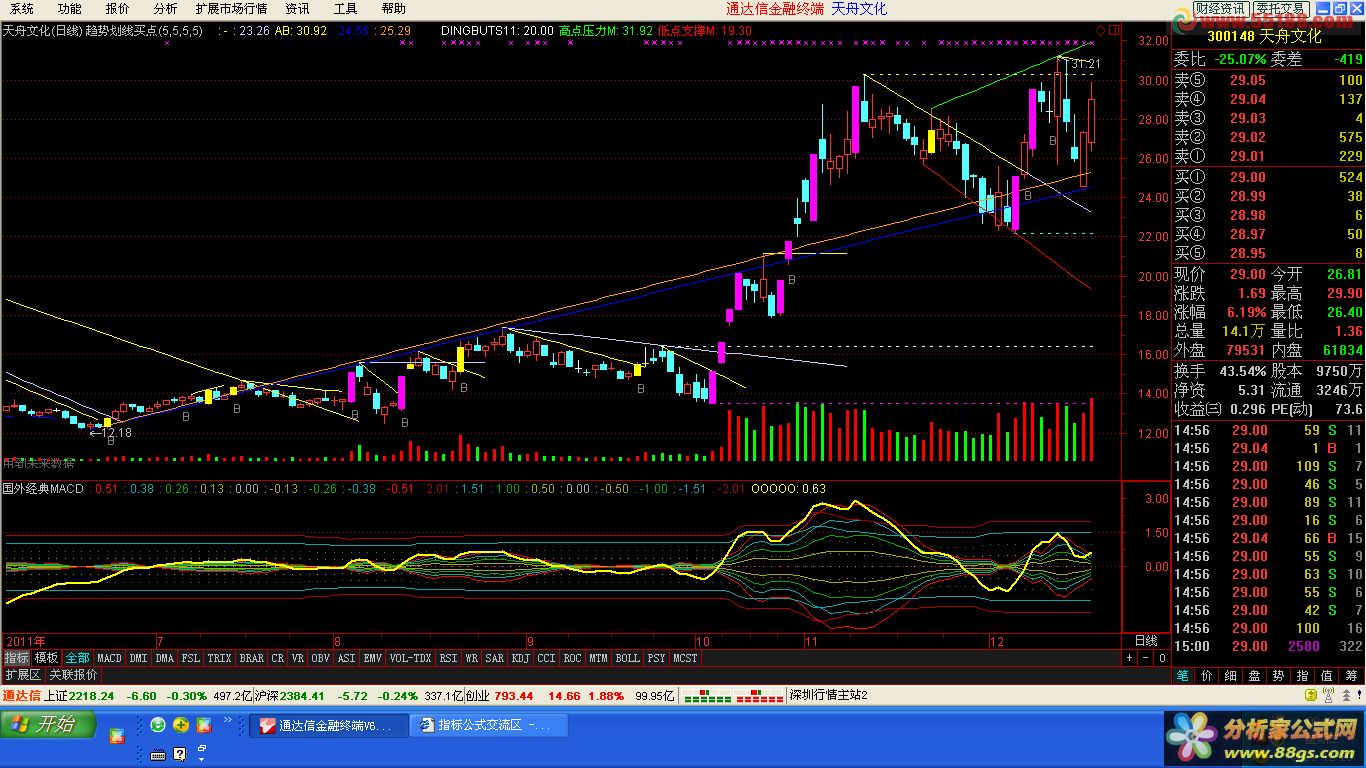Open the 工具 menu
The height and width of the screenshot is (768, 1366).
click(x=345, y=9)
